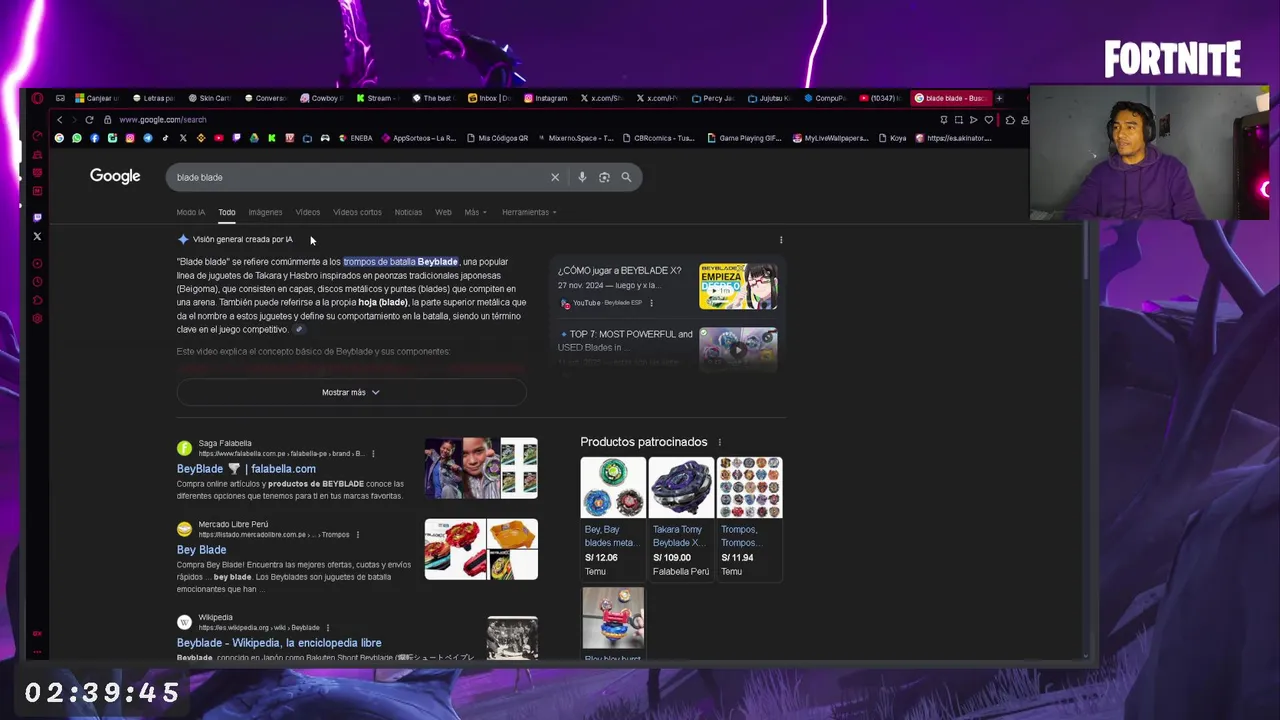Open the S/ 12.06 Temu product

(x=612, y=517)
